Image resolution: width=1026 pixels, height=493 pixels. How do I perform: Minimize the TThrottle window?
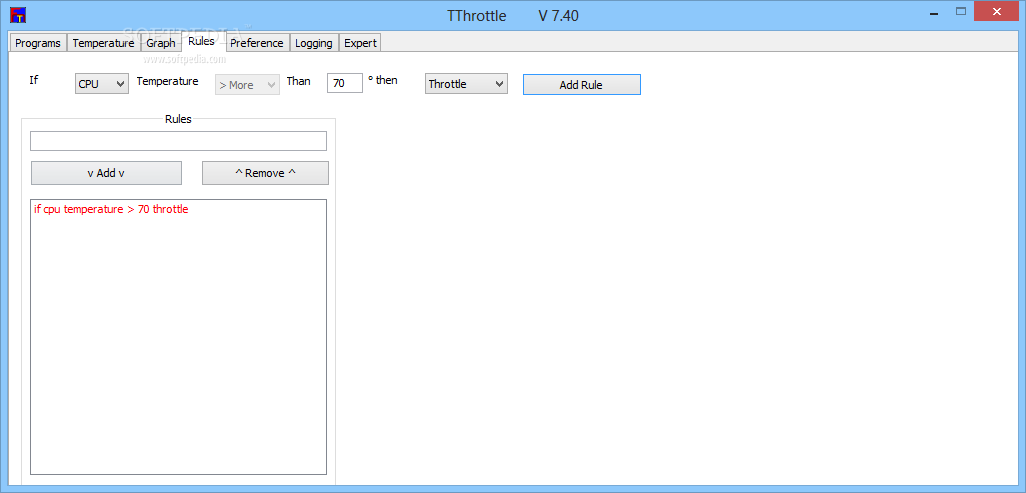click(x=932, y=12)
